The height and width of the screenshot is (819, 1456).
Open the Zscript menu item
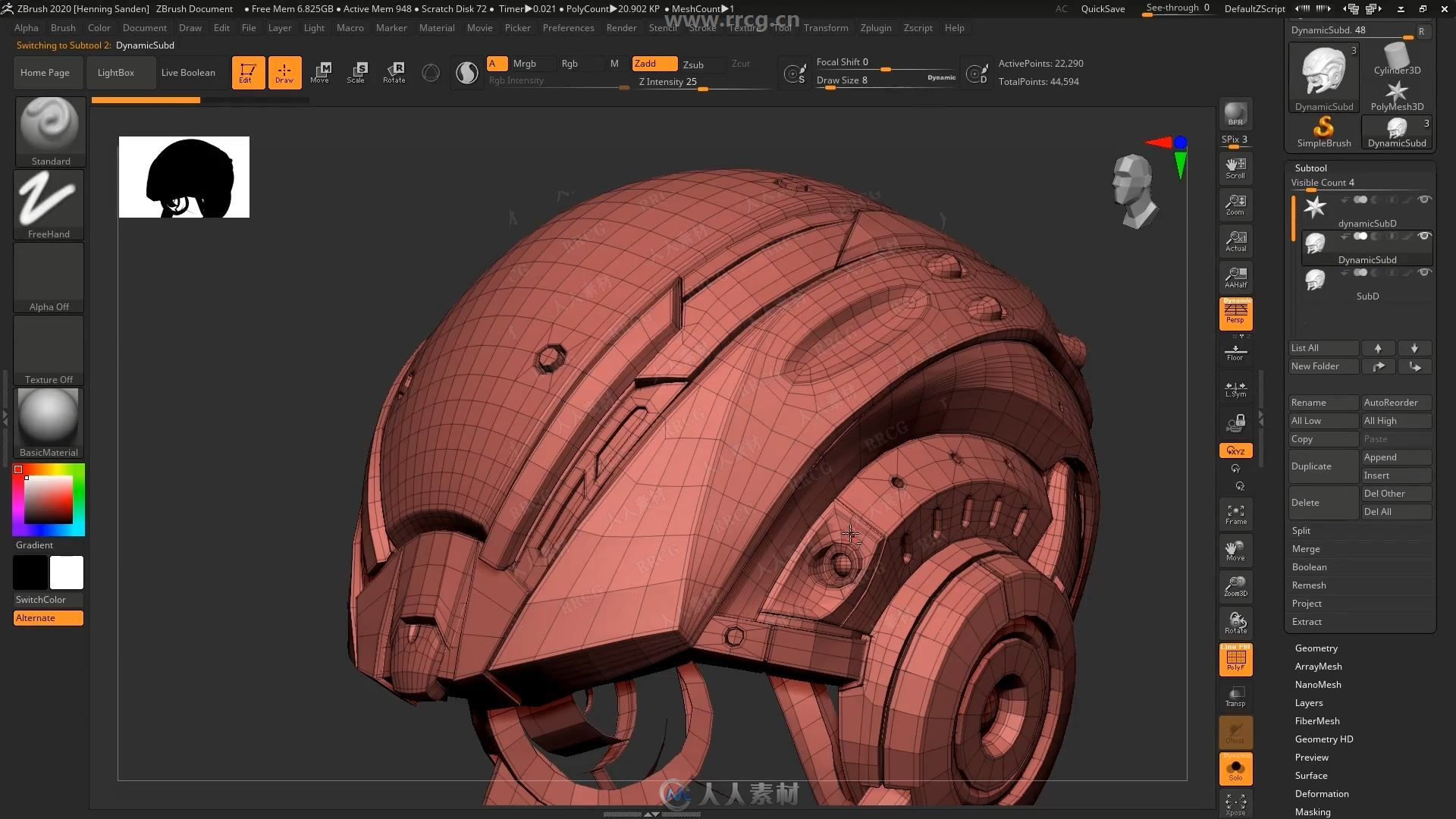coord(918,27)
